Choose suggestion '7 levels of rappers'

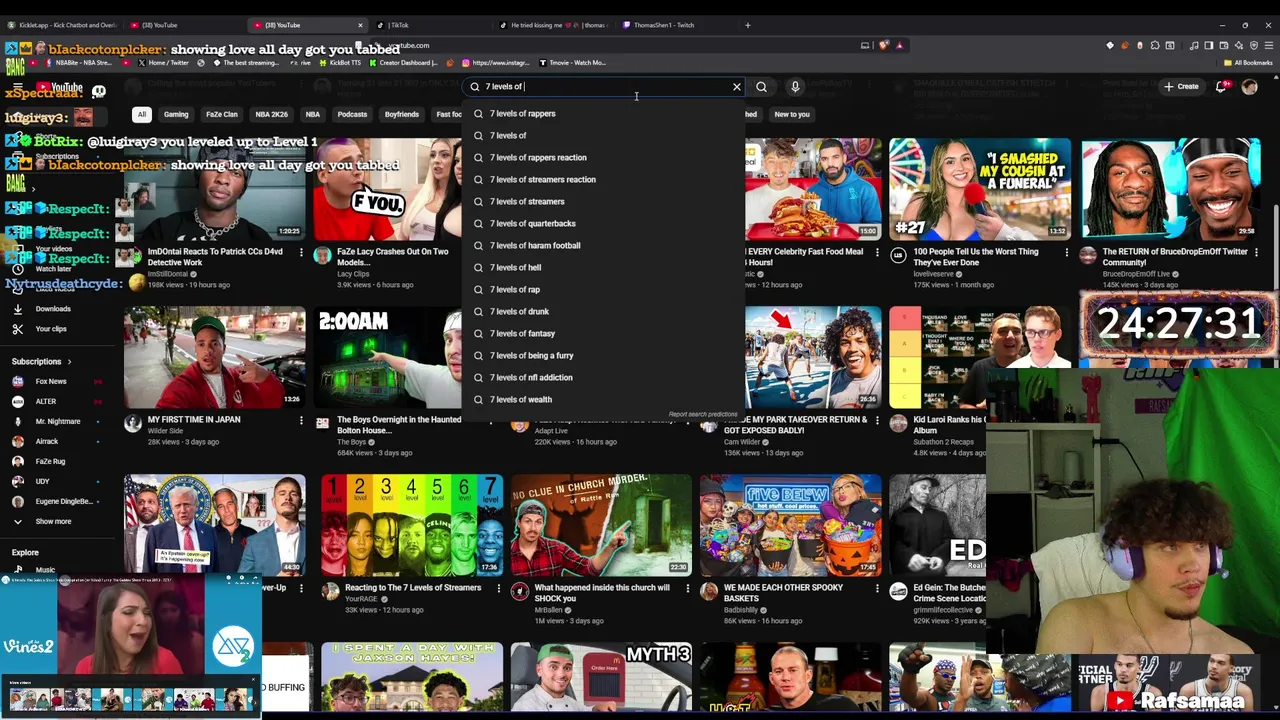[604, 114]
